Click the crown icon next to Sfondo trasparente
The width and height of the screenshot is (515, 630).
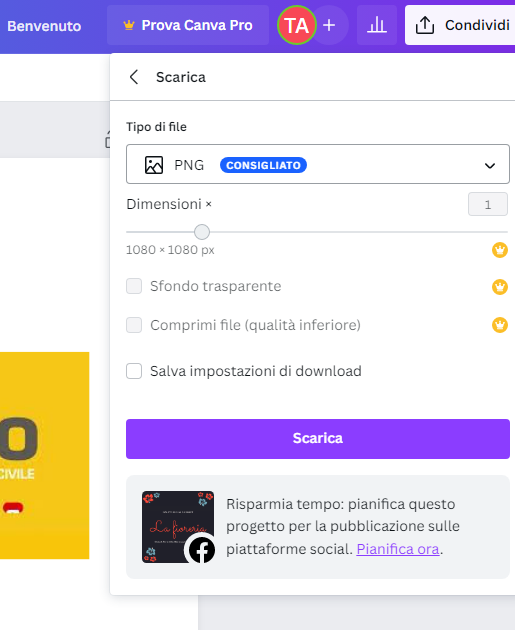point(500,286)
